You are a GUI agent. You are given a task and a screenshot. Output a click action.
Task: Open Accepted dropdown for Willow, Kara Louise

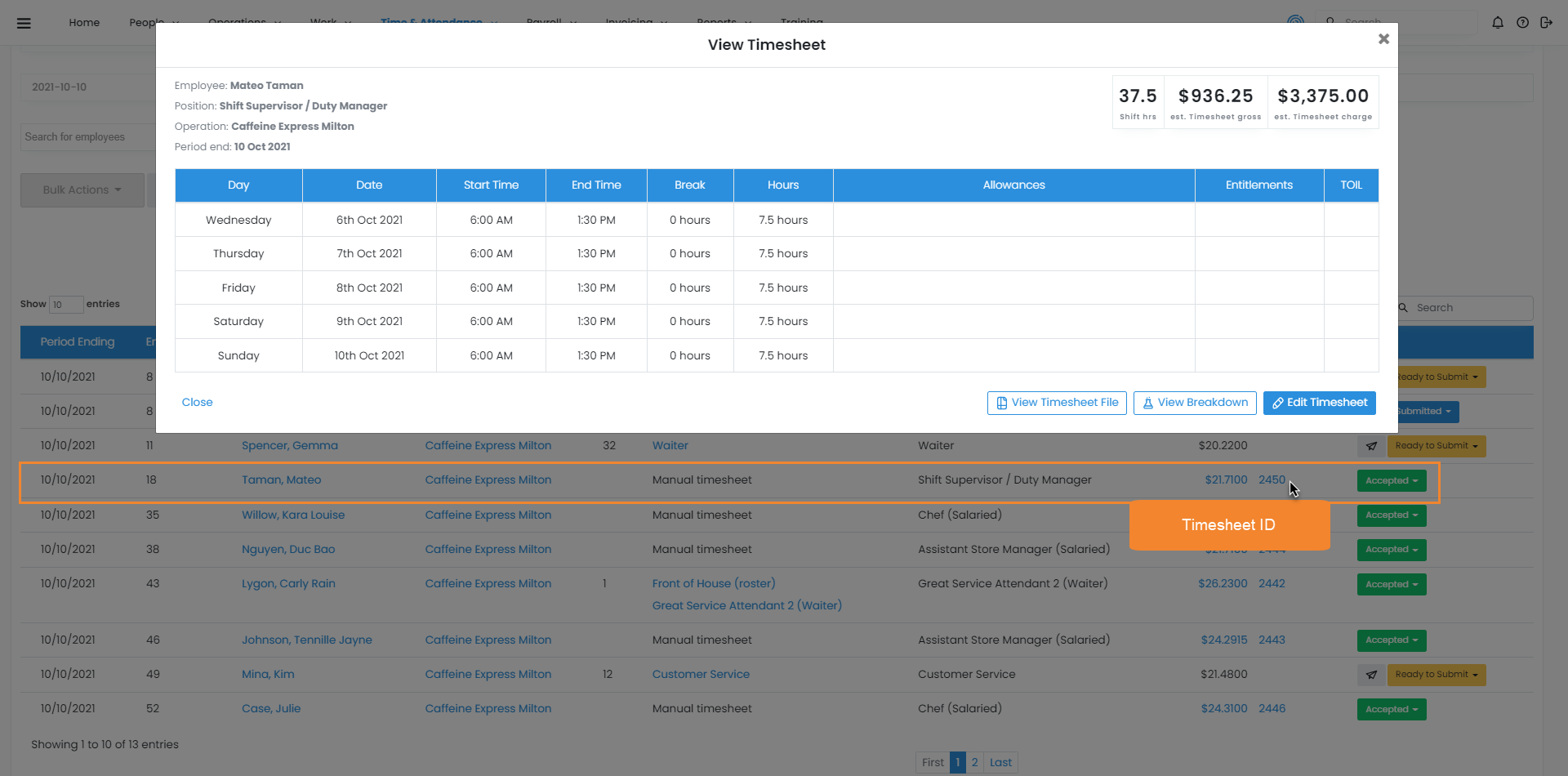click(1392, 515)
